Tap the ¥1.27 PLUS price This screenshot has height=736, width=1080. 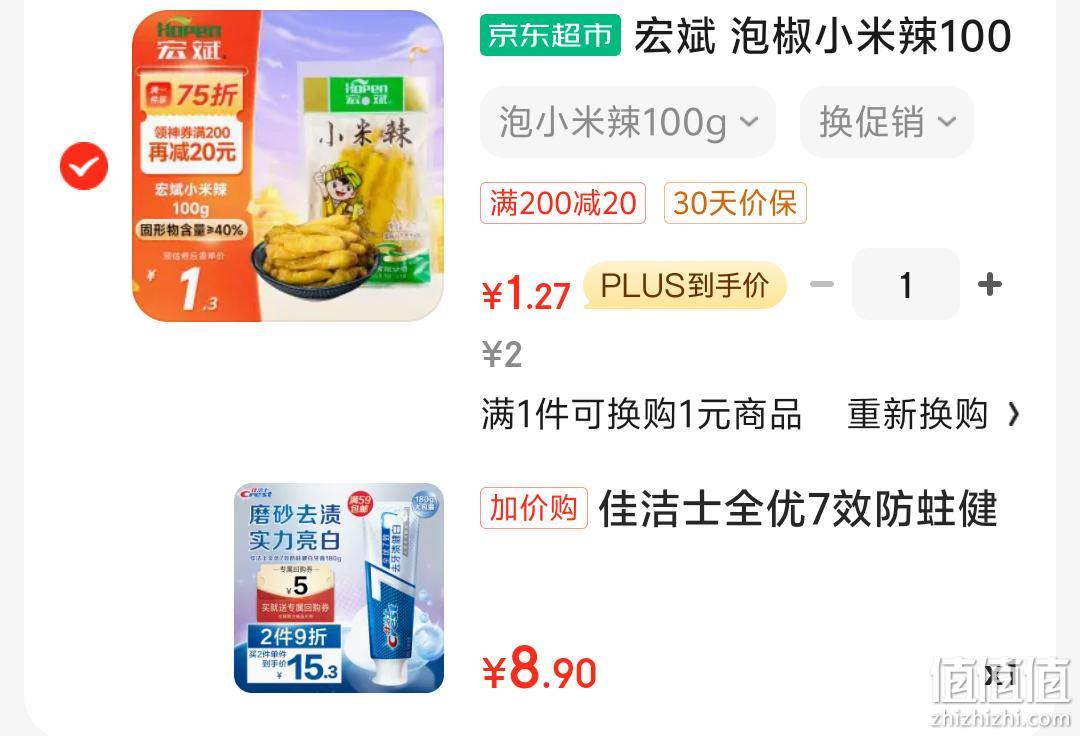click(526, 294)
